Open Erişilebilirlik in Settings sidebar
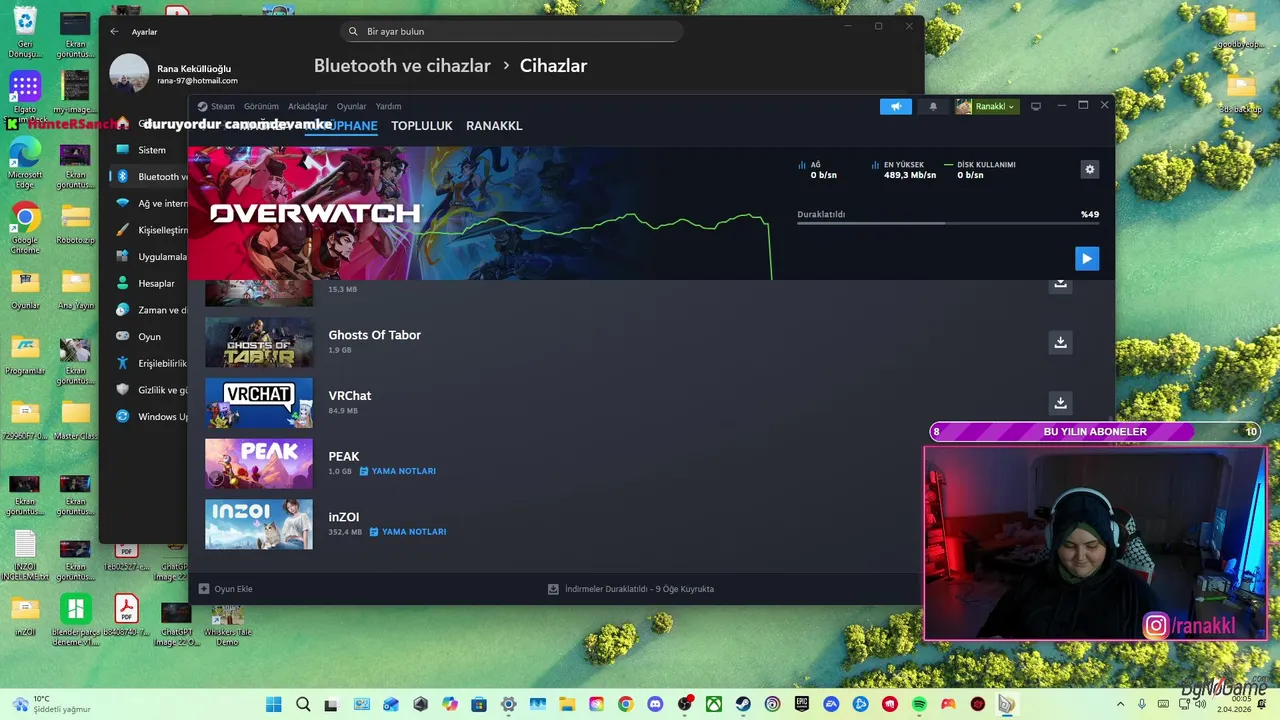Image resolution: width=1280 pixels, height=720 pixels. point(150,363)
